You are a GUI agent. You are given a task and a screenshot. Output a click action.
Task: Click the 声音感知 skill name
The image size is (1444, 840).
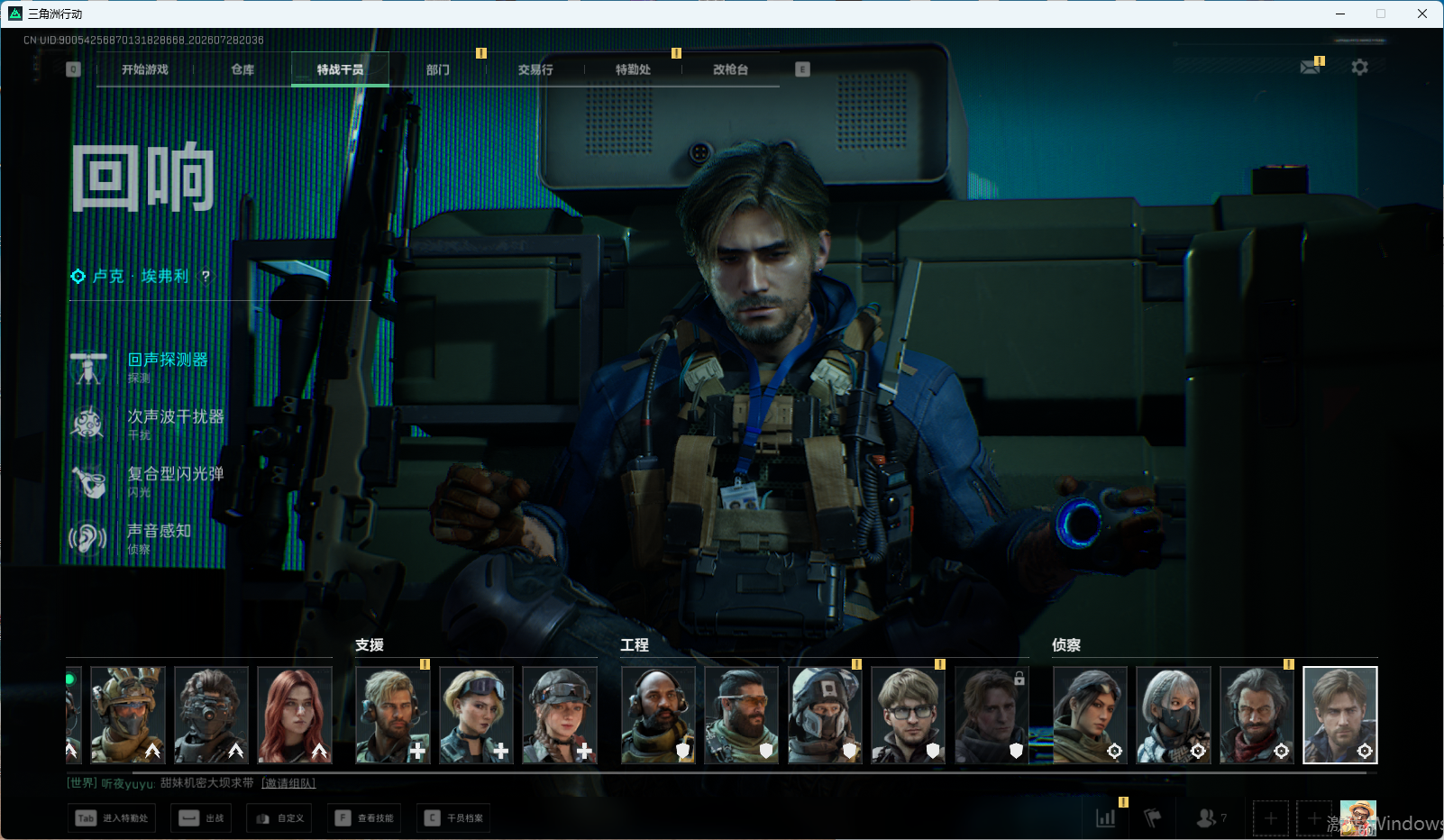pos(160,531)
